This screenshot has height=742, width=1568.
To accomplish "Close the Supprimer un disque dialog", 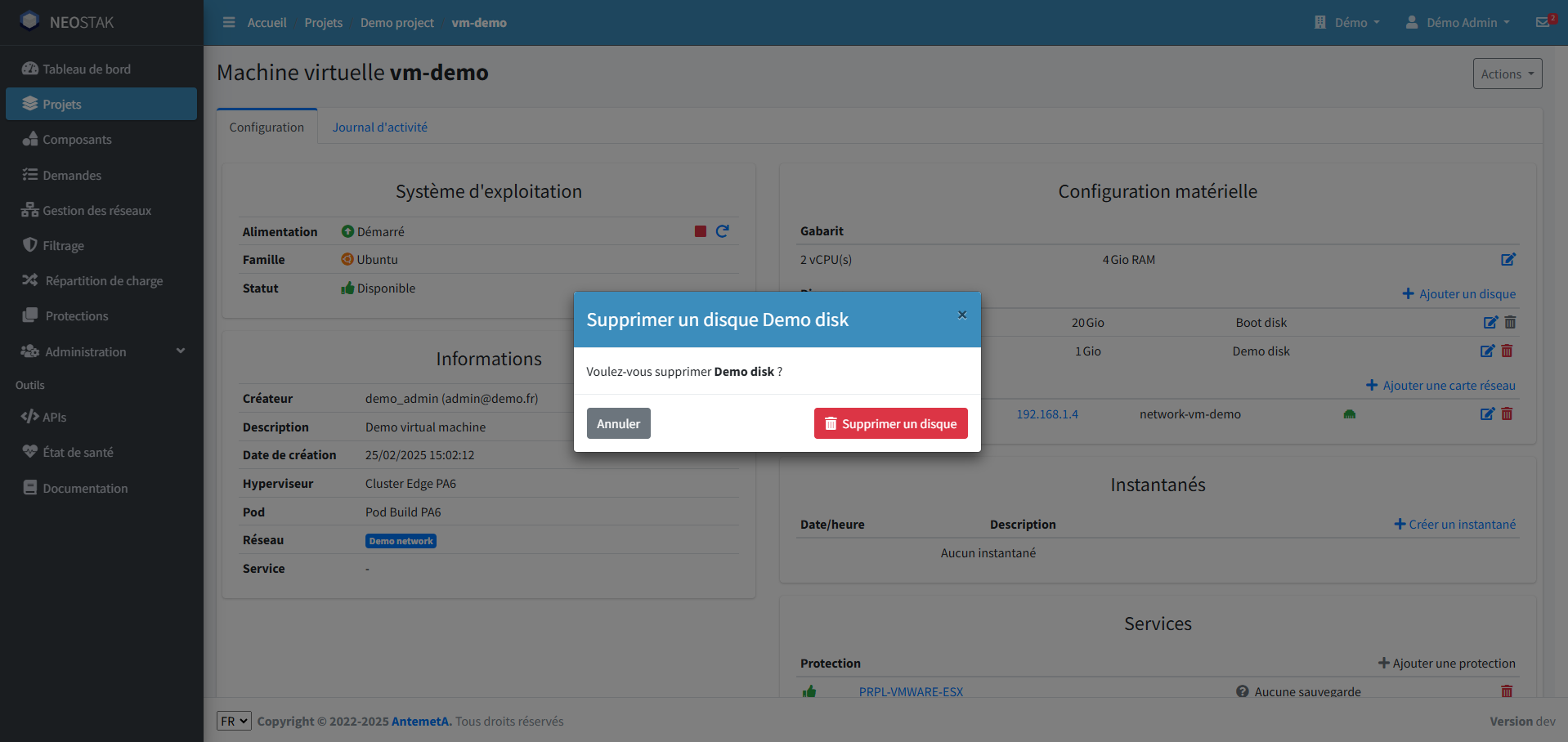I will [x=961, y=315].
